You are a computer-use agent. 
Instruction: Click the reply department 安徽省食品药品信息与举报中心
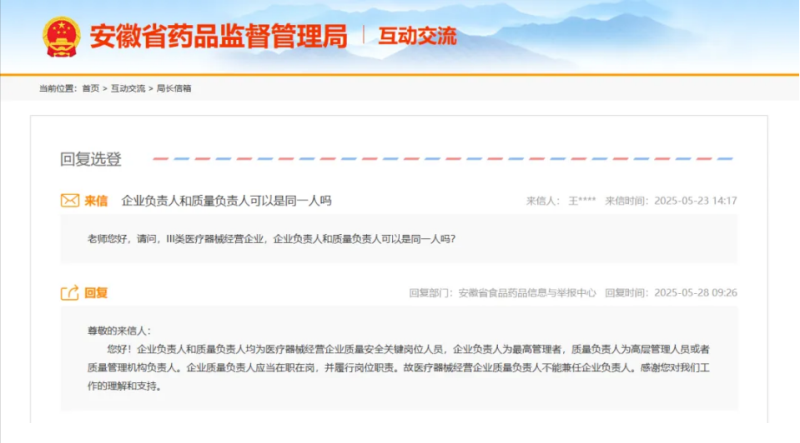(x=527, y=293)
